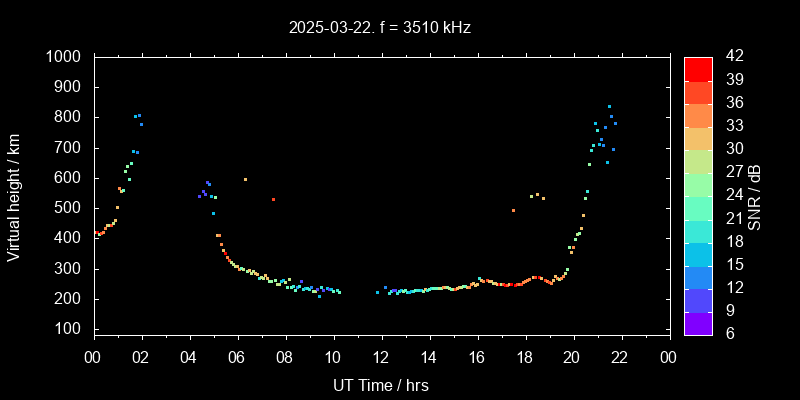Click the plot title showing 3510 kHz
This screenshot has height=400, width=800.
380,28
